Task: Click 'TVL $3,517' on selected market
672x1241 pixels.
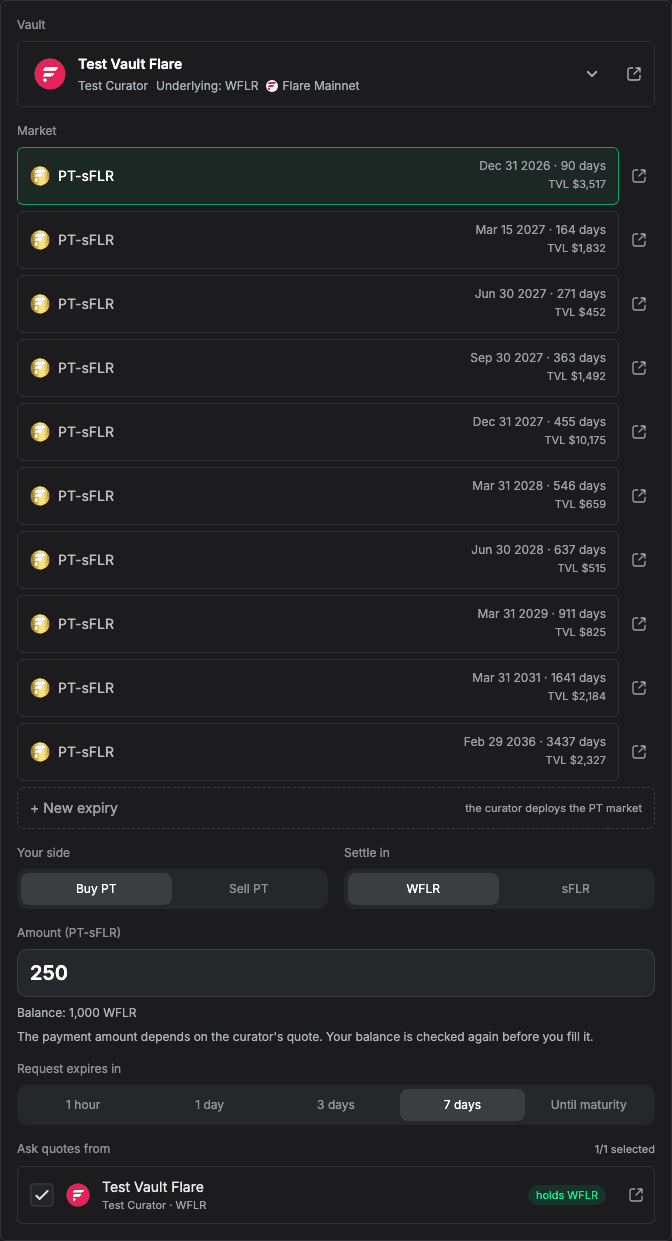Action: click(576, 184)
